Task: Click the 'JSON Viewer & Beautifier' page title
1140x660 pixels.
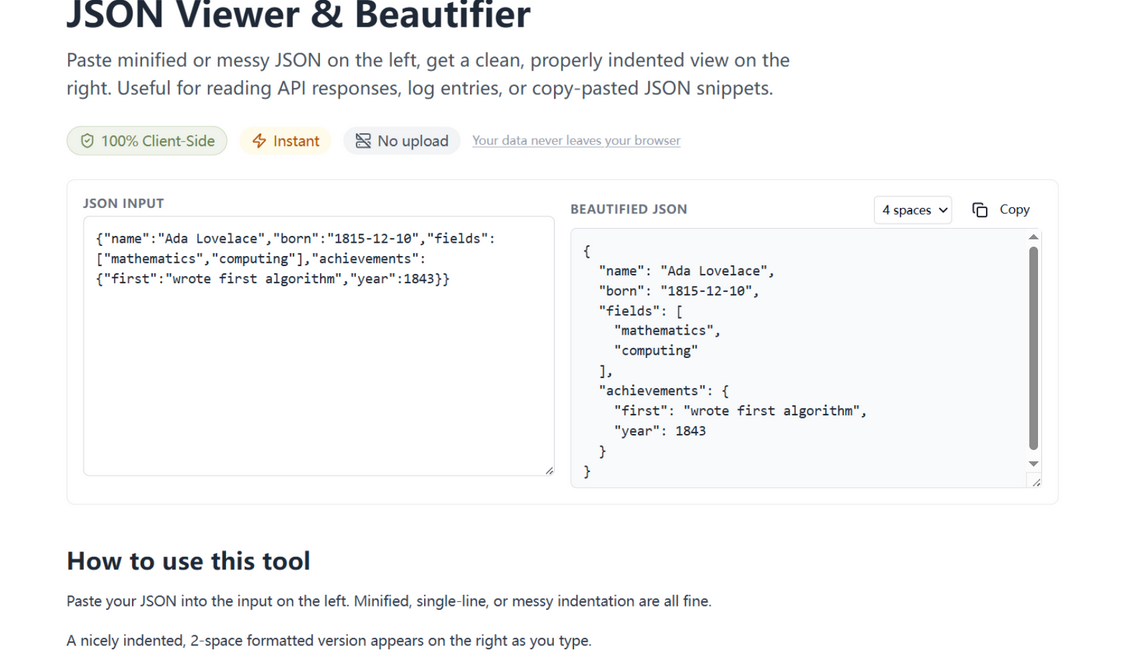Action: pyautogui.click(x=299, y=15)
